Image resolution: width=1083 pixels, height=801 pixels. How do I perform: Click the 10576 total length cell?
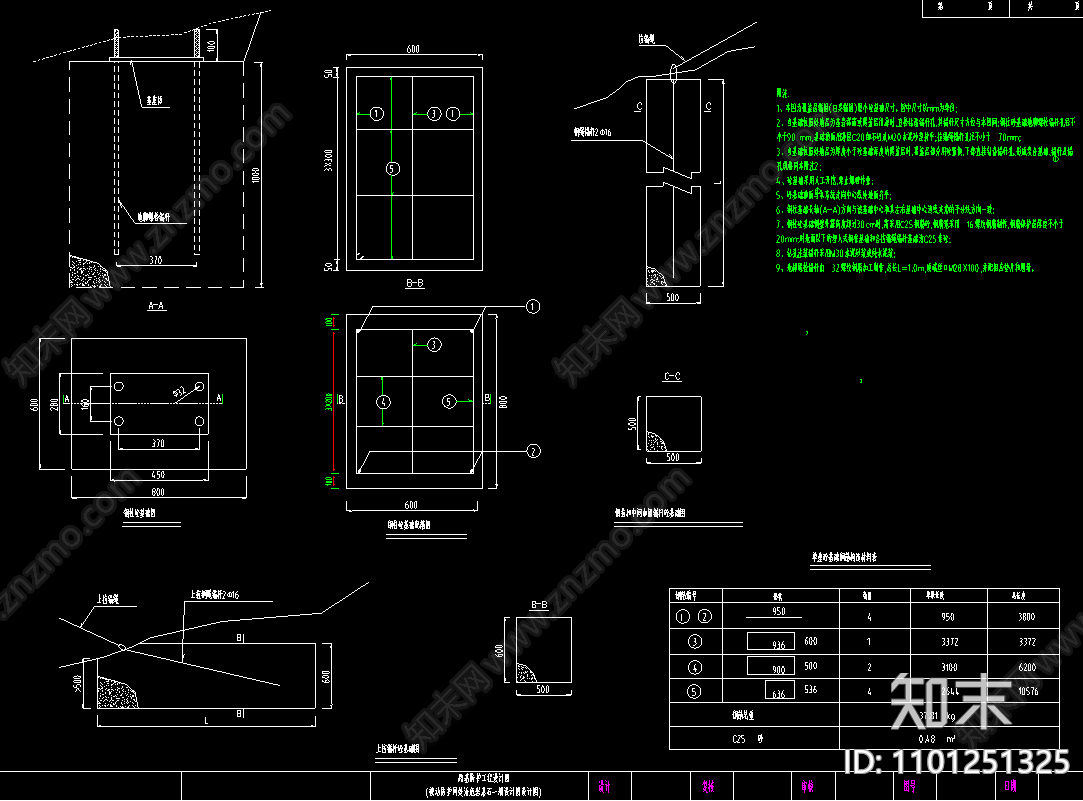pos(1025,690)
